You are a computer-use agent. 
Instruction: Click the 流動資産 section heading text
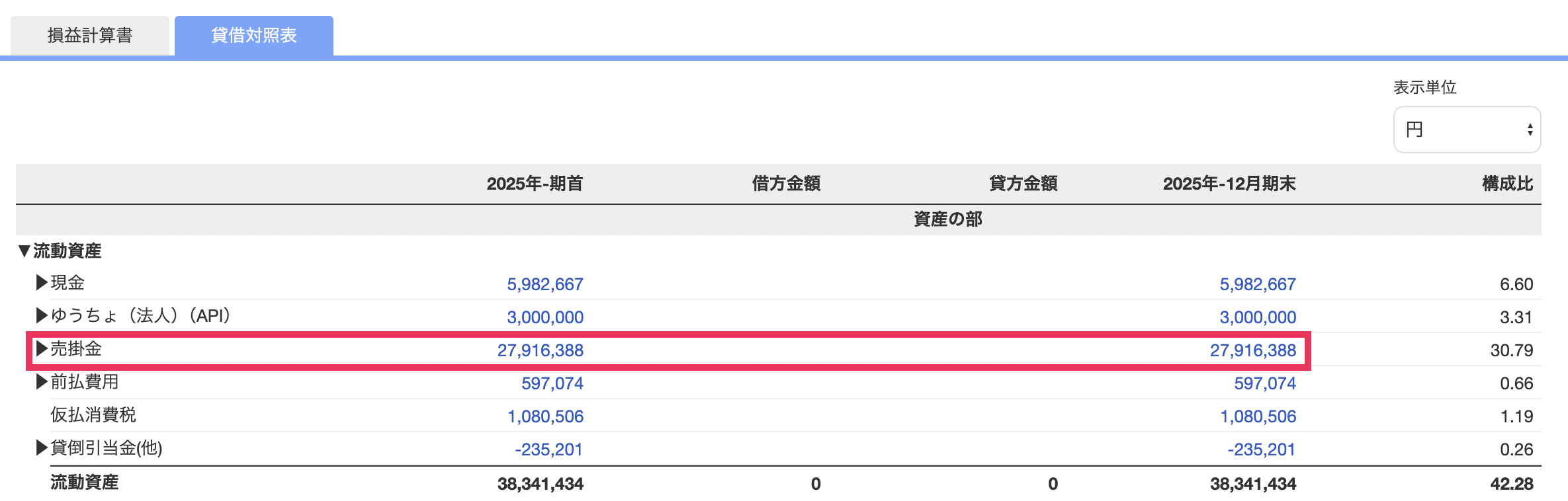click(67, 251)
